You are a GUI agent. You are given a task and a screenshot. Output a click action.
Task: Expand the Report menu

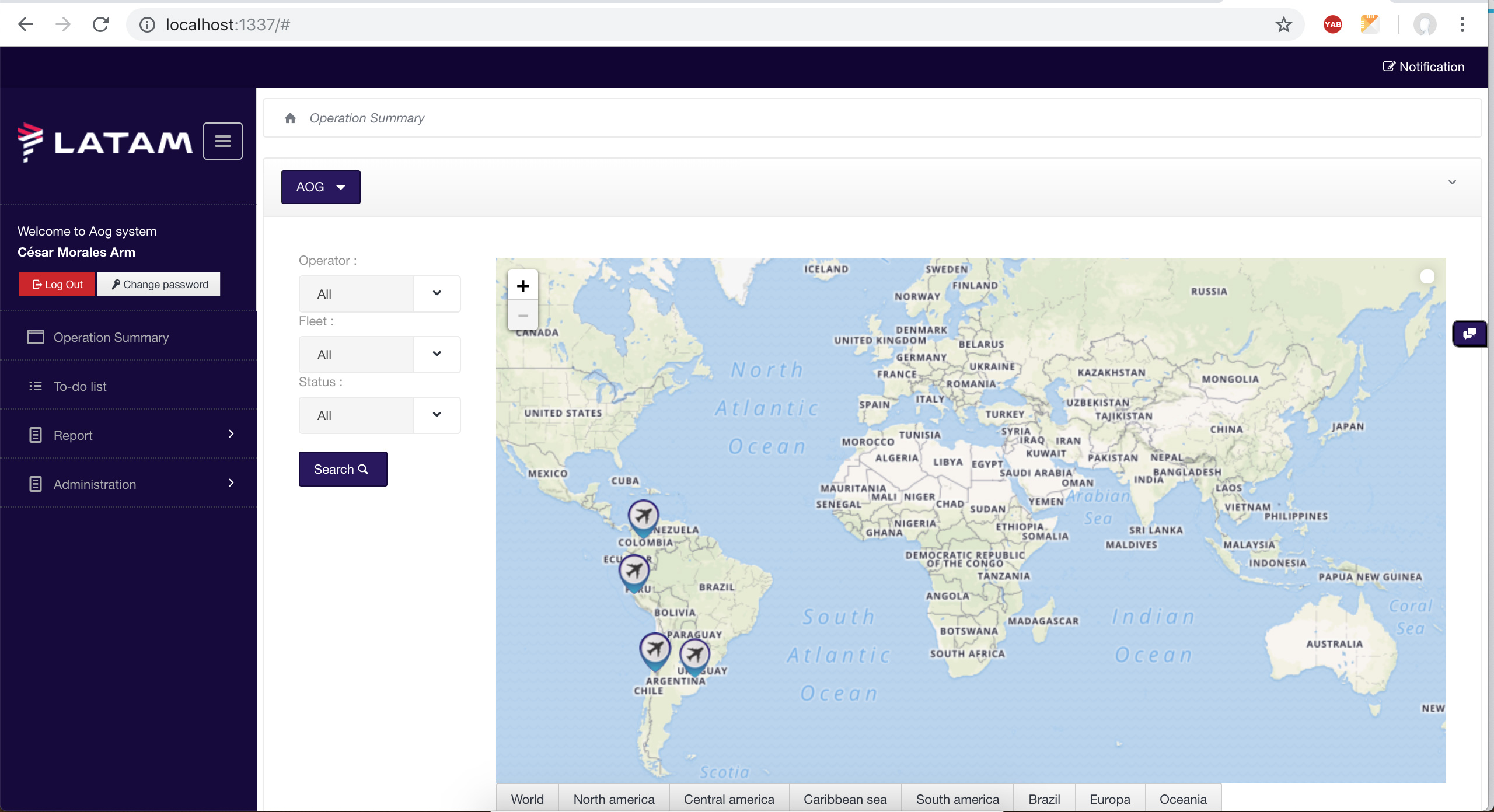128,435
